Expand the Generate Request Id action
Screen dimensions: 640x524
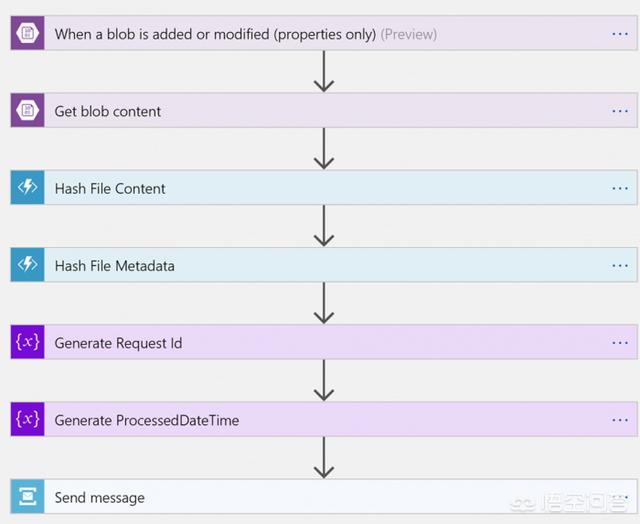[118, 343]
